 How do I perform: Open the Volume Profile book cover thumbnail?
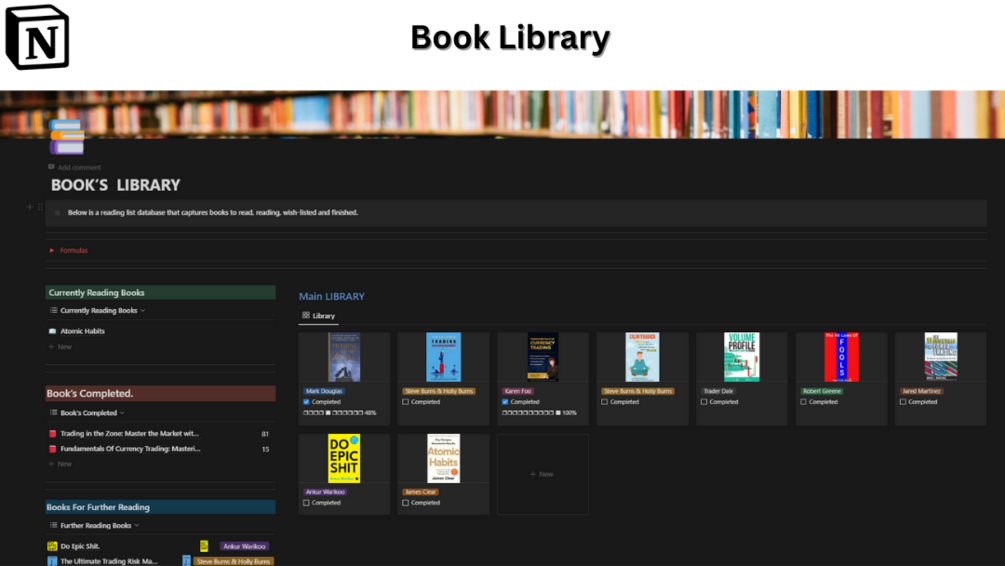[742, 357]
